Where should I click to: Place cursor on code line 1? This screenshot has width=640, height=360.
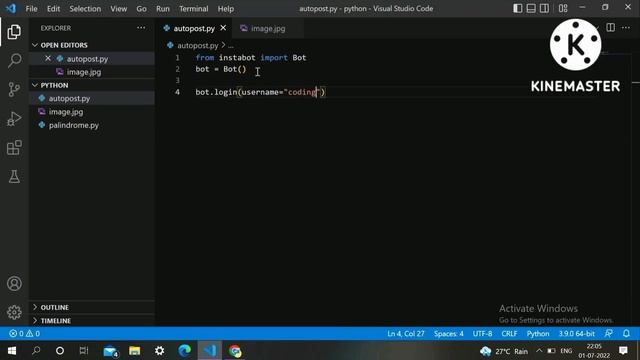pyautogui.click(x=251, y=58)
